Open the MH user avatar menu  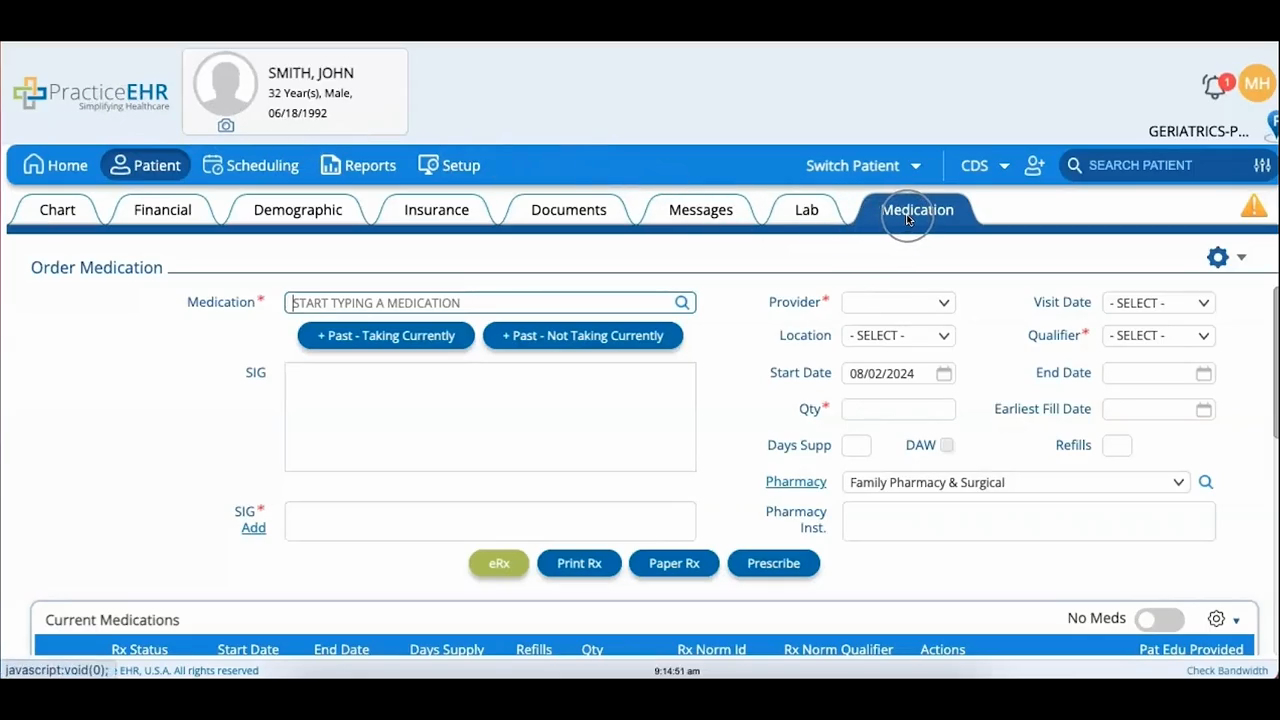click(1257, 84)
